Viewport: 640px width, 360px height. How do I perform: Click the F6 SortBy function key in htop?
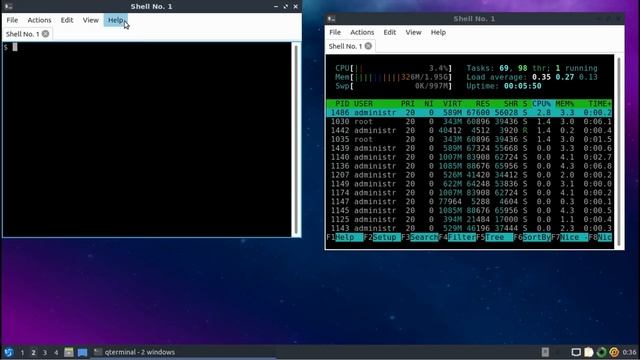[x=532, y=237]
